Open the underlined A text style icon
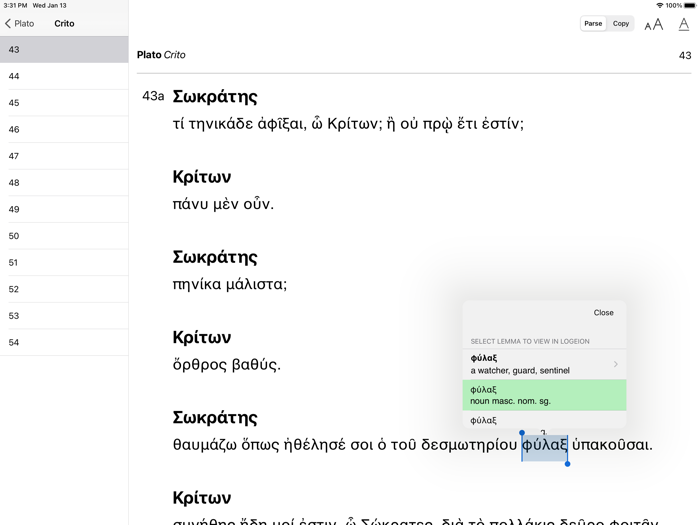The image size is (700, 525). click(683, 24)
